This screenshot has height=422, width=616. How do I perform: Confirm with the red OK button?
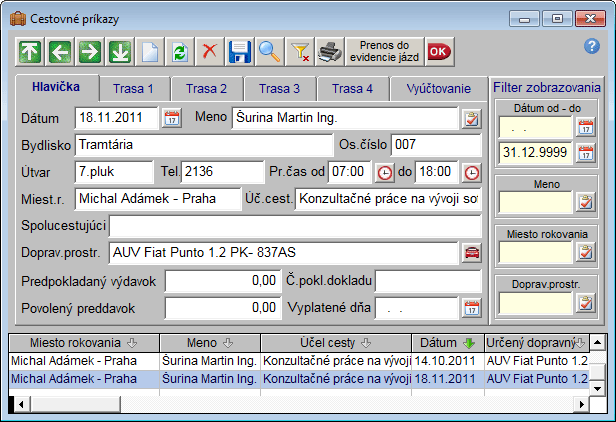(x=439, y=51)
